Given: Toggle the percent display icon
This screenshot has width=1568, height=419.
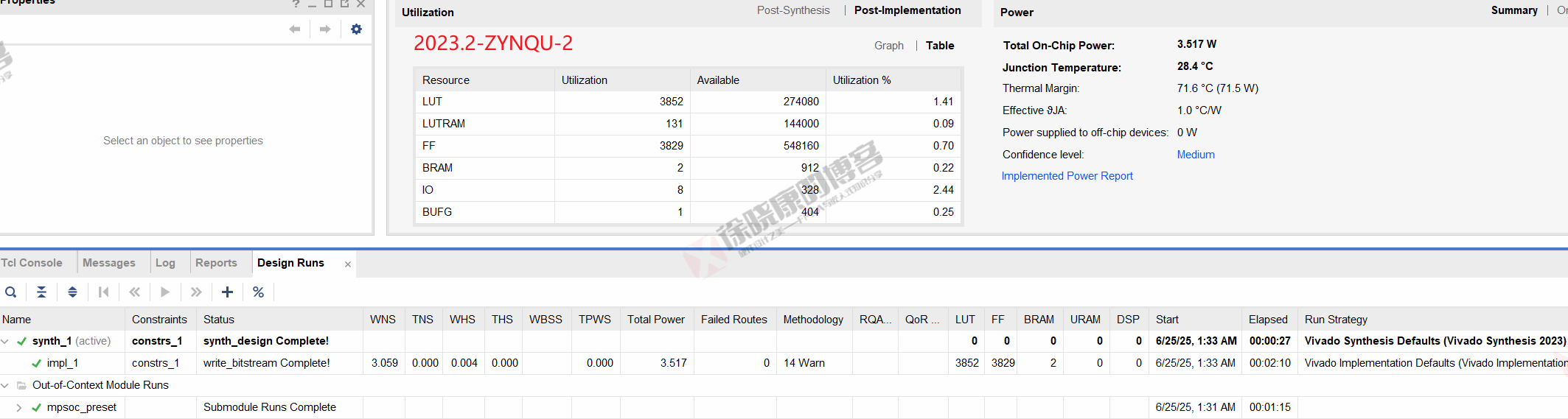Looking at the screenshot, I should click(x=258, y=292).
